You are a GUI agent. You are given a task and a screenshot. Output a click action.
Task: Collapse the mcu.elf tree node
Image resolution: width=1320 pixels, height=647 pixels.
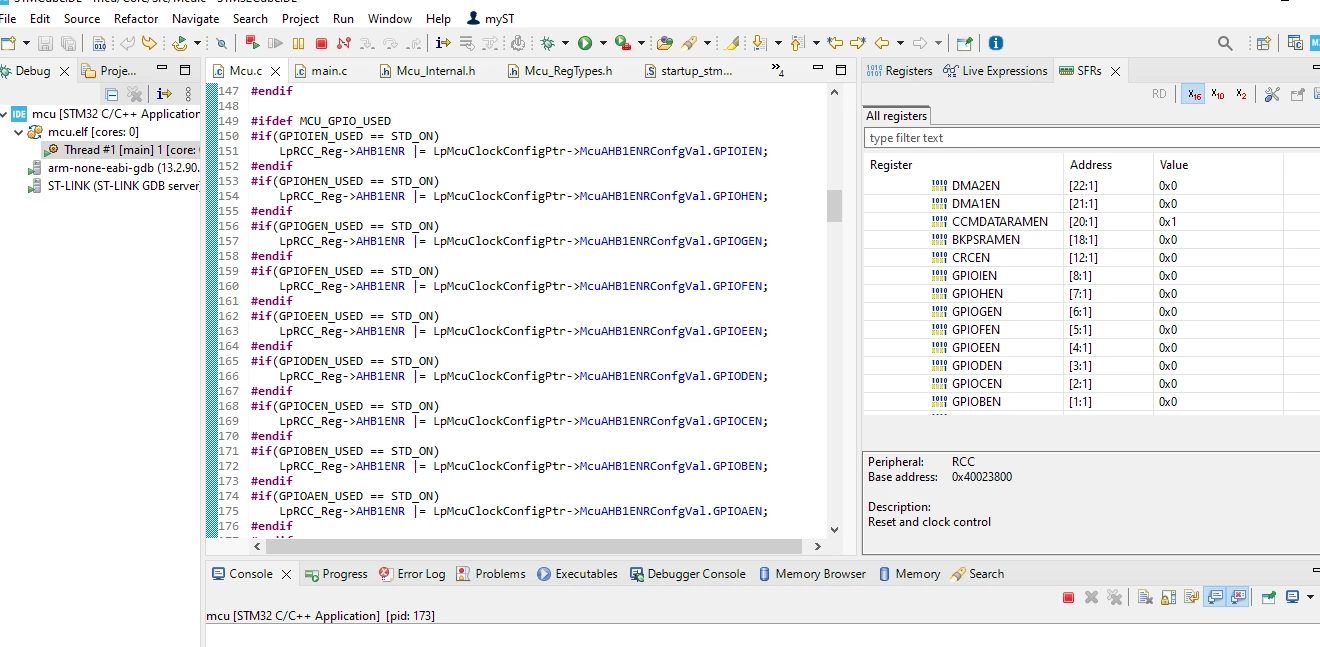(19, 132)
